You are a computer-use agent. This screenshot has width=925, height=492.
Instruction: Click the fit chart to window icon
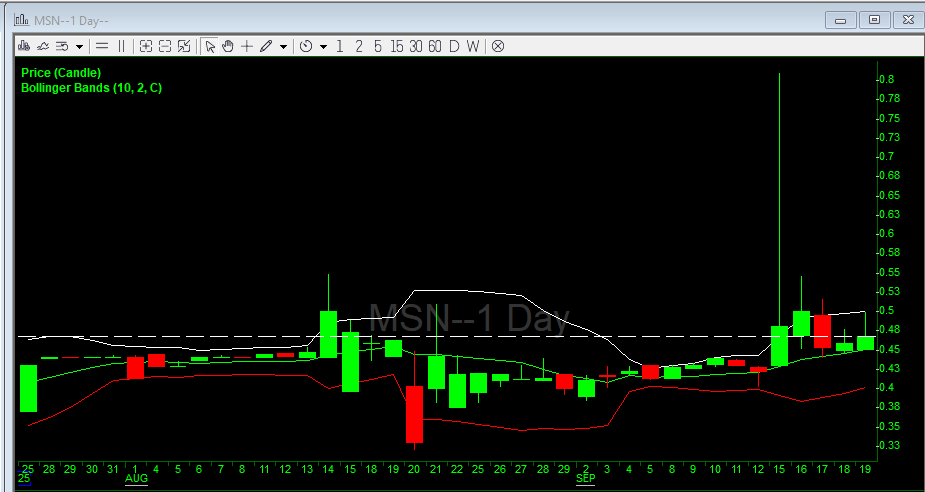(184, 46)
